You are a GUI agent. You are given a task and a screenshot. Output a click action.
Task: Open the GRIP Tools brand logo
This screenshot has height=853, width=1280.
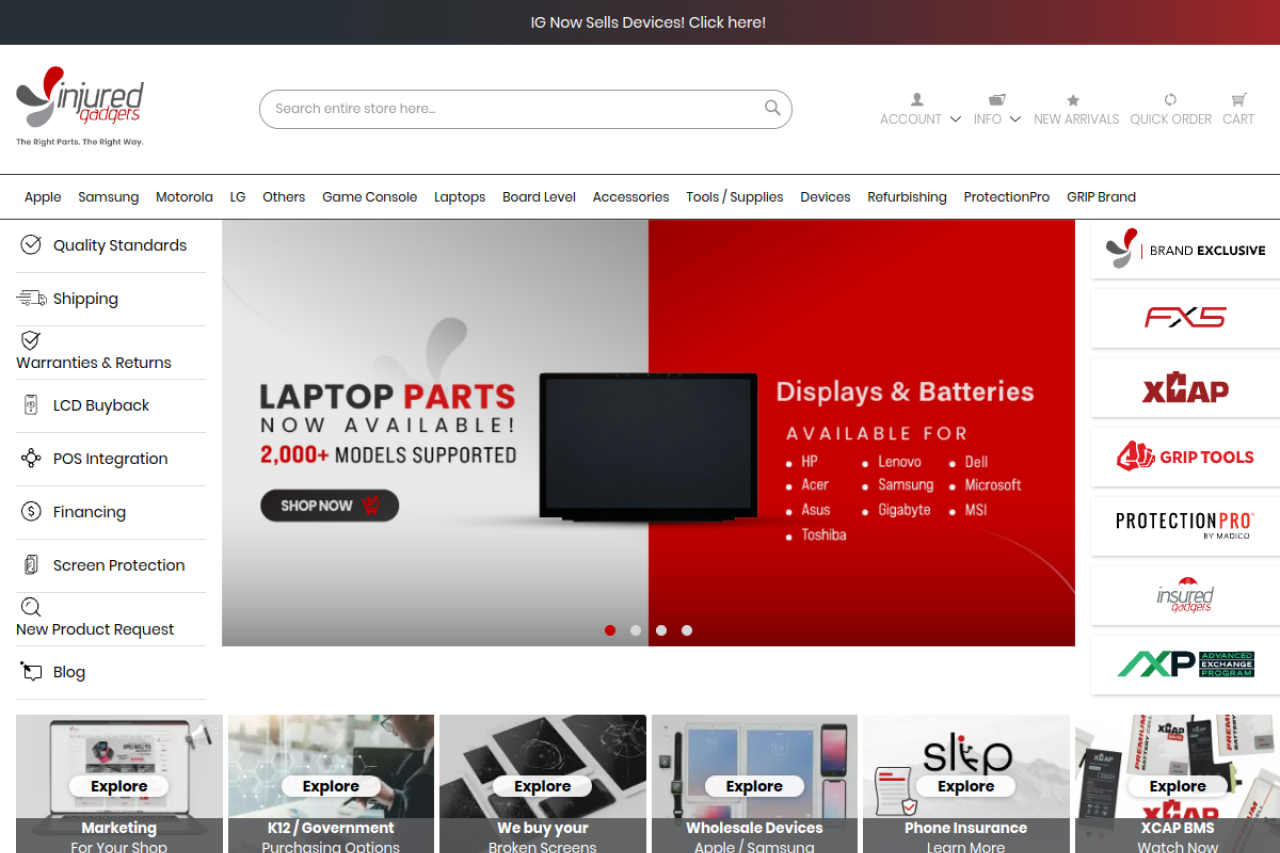click(1185, 457)
